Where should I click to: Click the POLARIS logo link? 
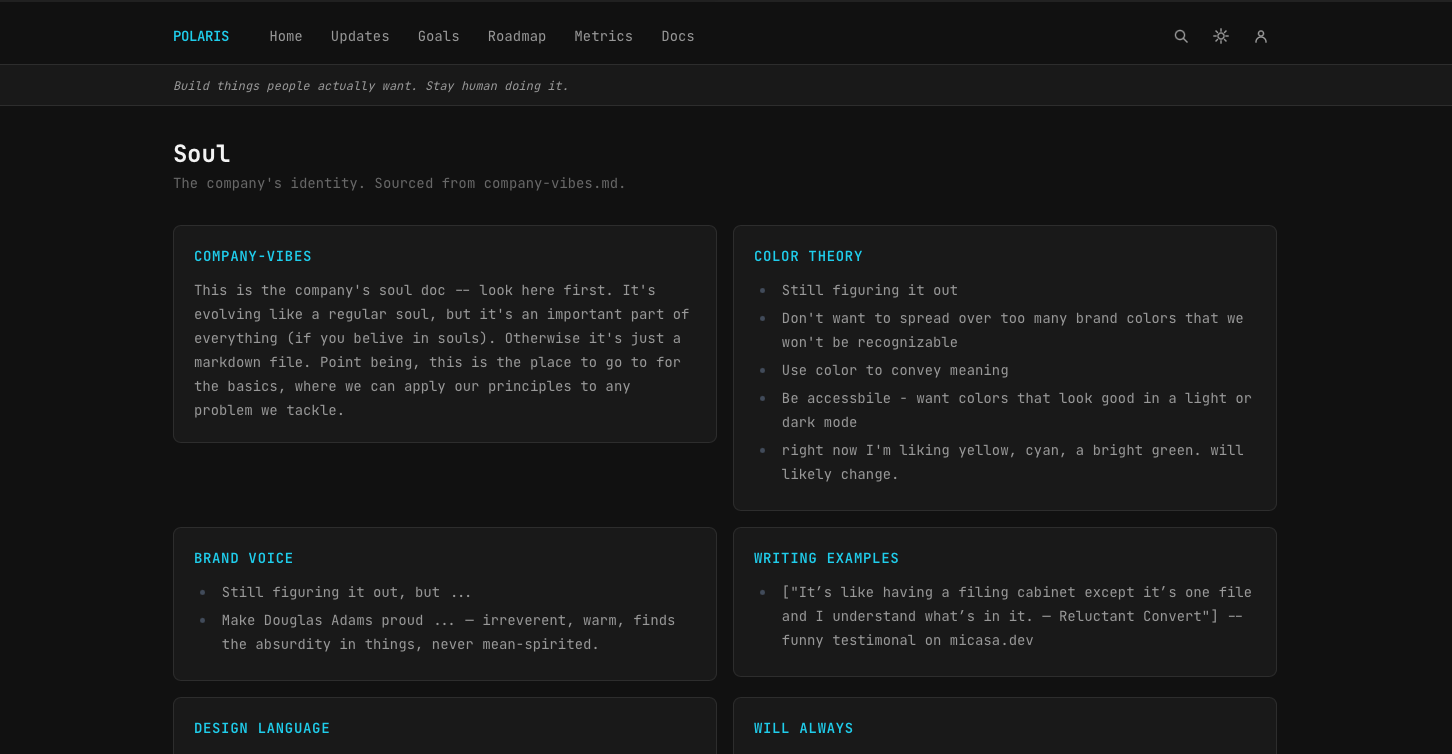[x=201, y=36]
